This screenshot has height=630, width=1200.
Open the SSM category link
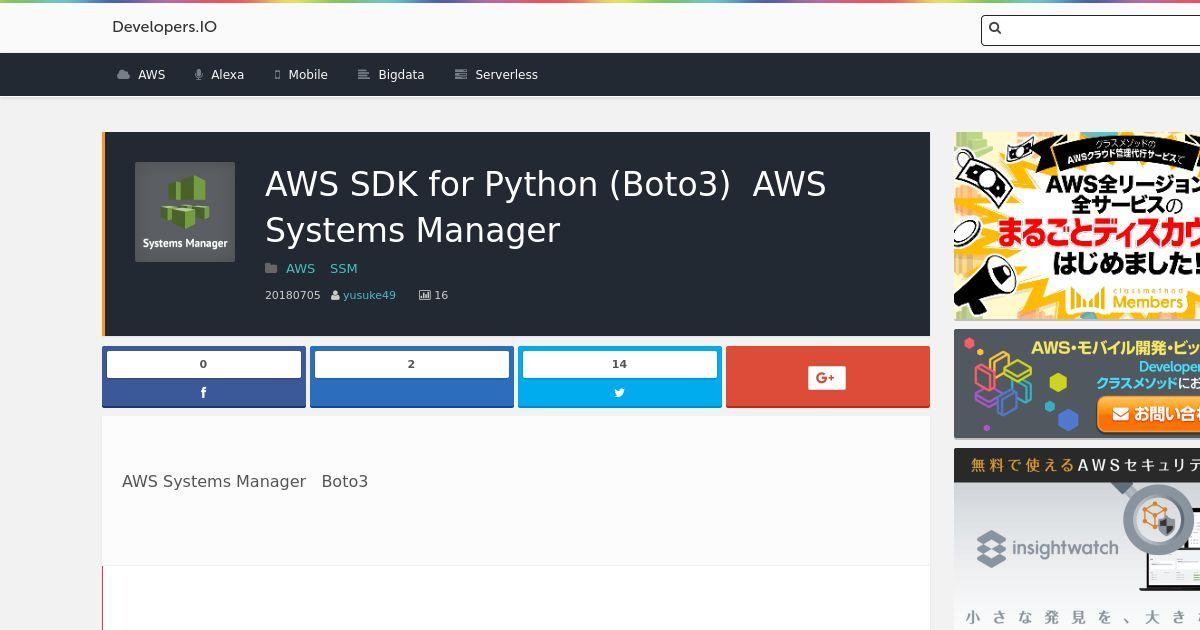343,268
